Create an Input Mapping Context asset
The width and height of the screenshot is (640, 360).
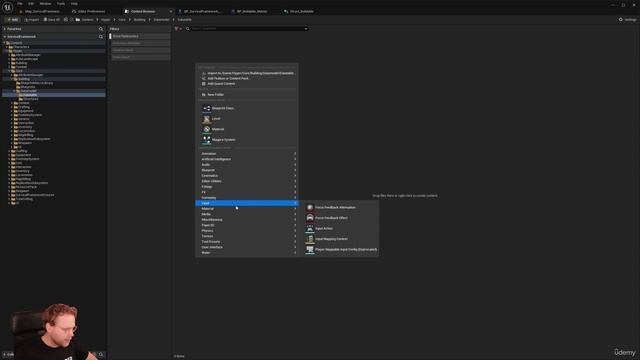point(340,239)
